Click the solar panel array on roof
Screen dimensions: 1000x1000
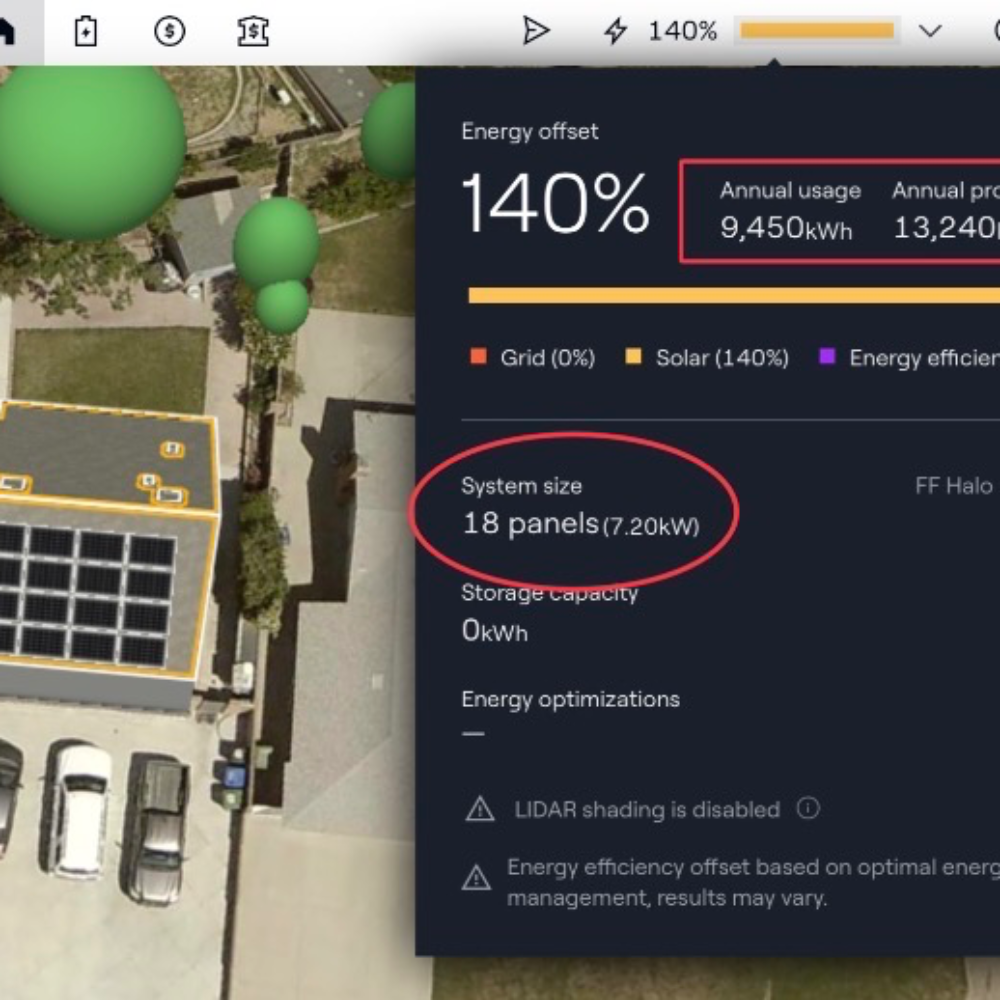point(86,592)
